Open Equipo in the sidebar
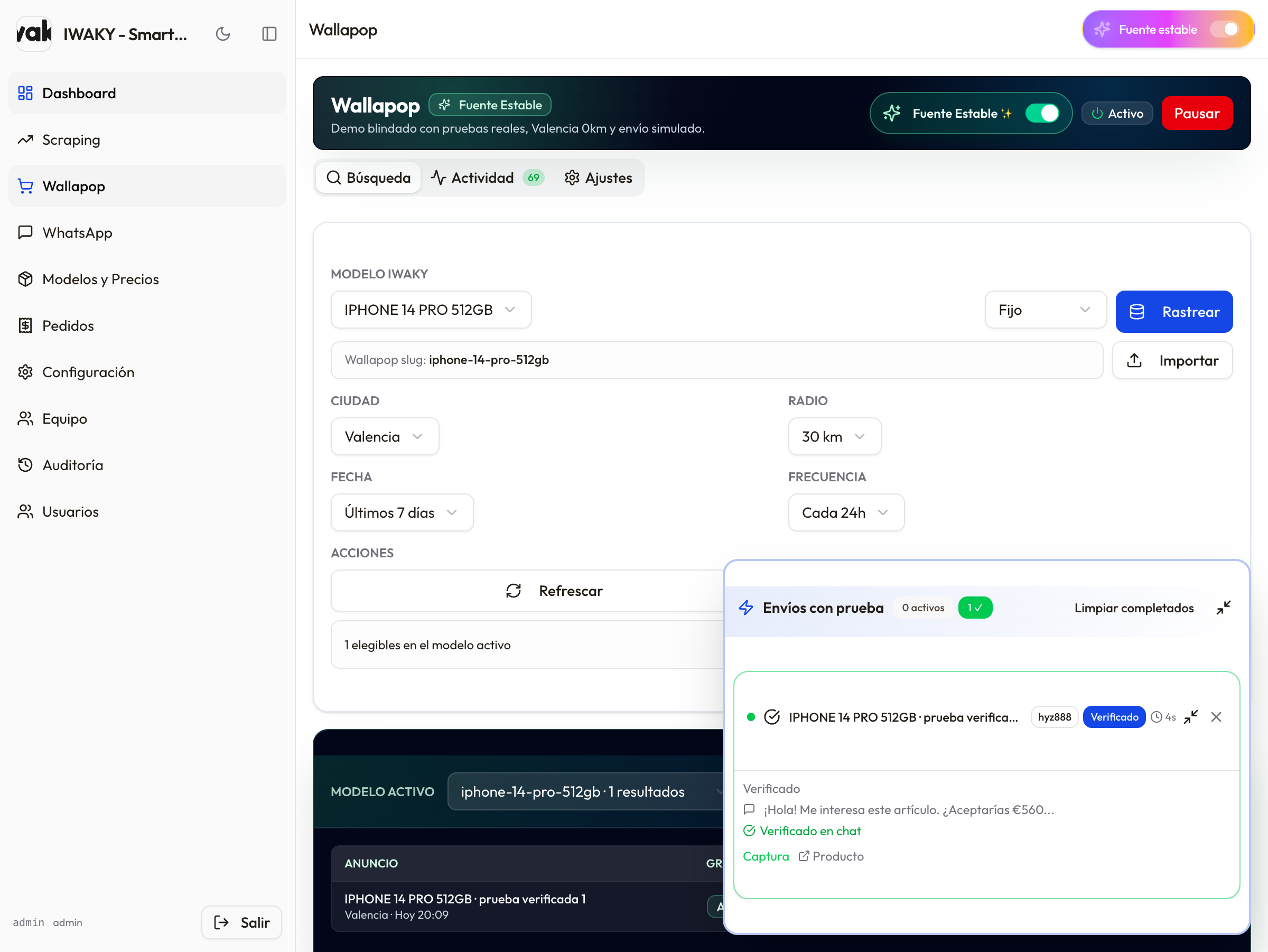1268x952 pixels. tap(147, 418)
